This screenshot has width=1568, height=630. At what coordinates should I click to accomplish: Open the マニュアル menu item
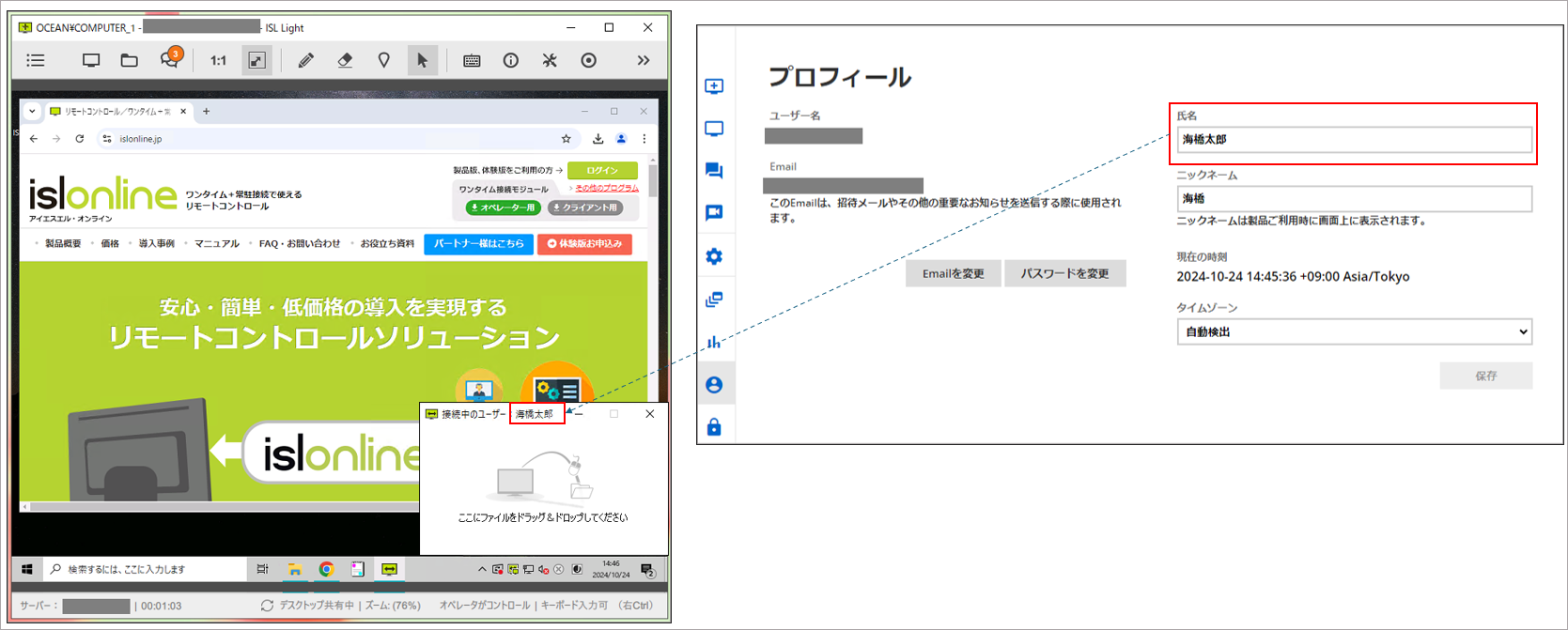click(217, 243)
